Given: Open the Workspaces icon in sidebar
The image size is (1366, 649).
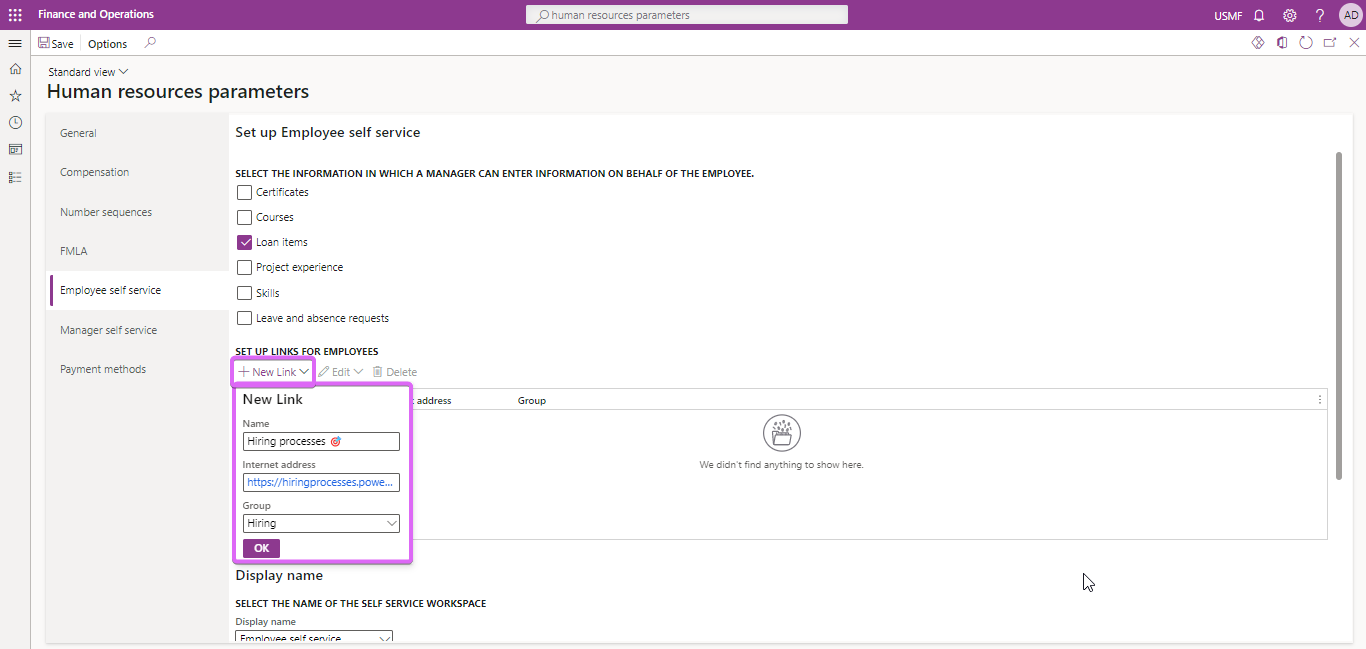Looking at the screenshot, I should tap(14, 148).
